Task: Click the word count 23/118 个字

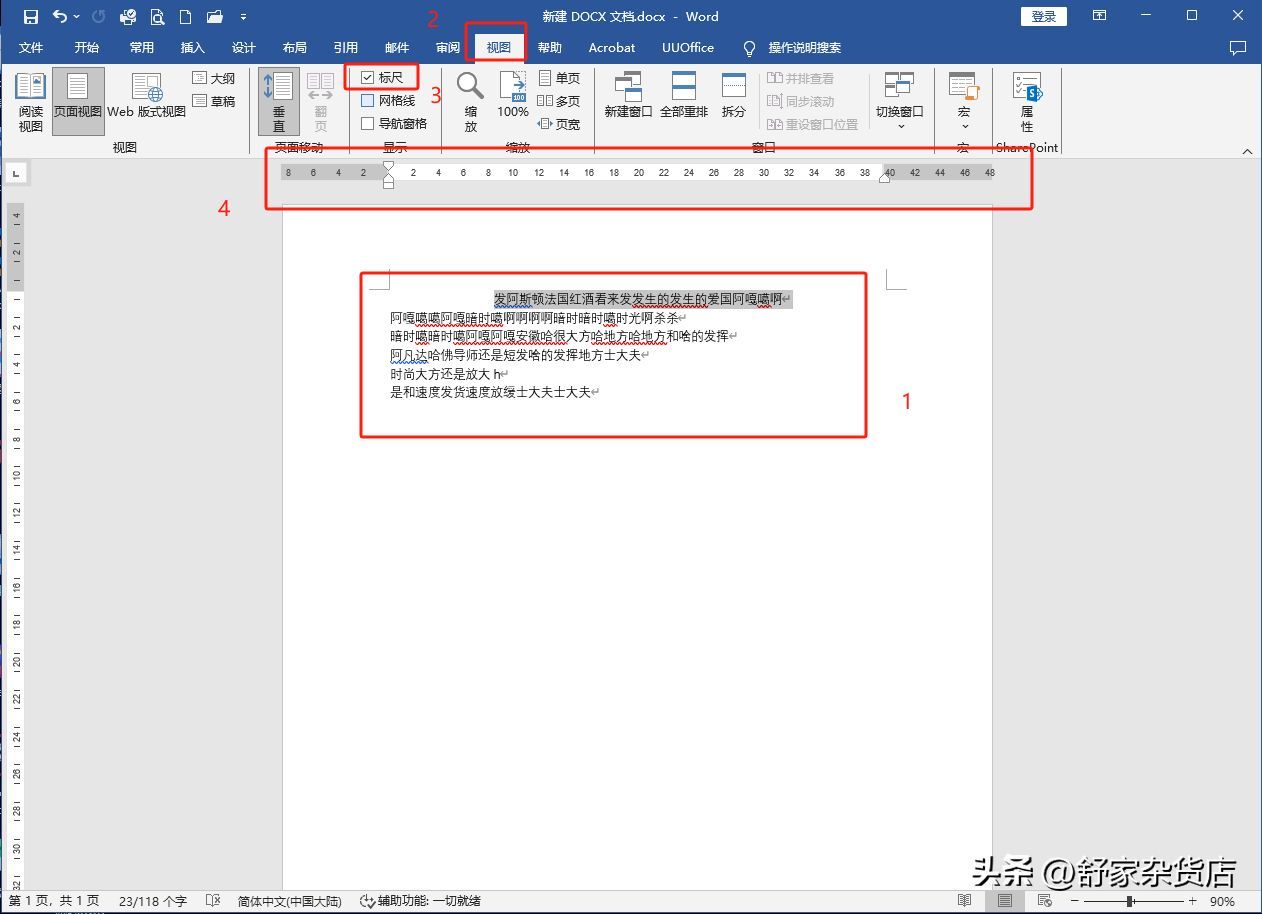Action: pos(152,901)
